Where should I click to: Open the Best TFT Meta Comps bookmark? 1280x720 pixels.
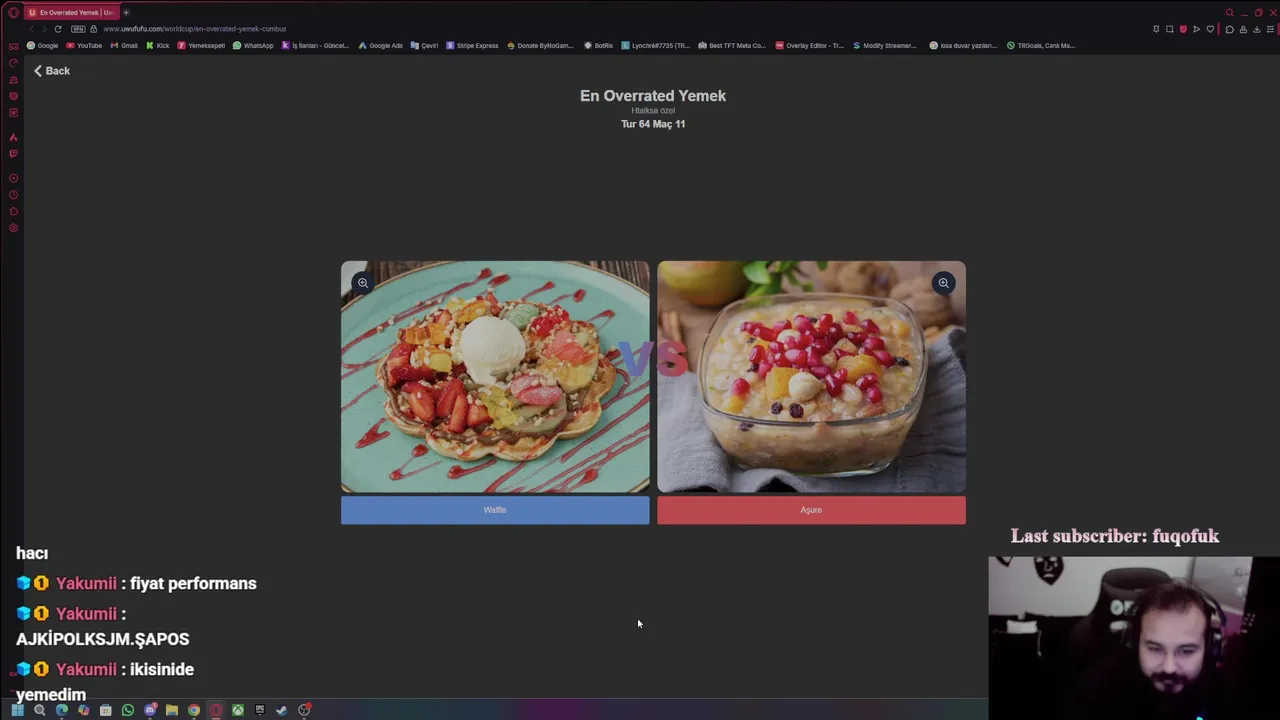(x=732, y=45)
